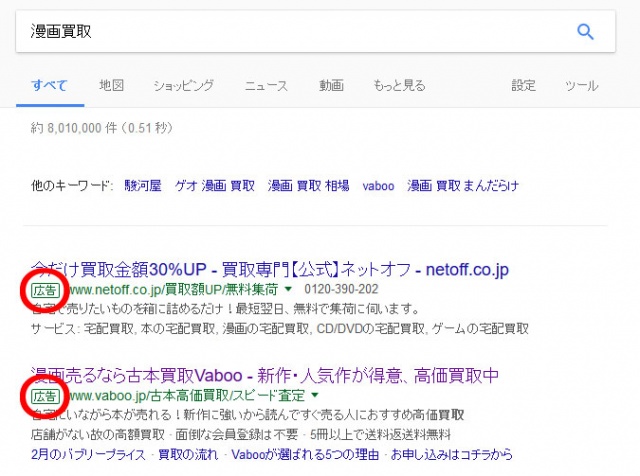
Task: Open the ネットオフ netoff.co.jp ad title
Action: click(x=270, y=269)
